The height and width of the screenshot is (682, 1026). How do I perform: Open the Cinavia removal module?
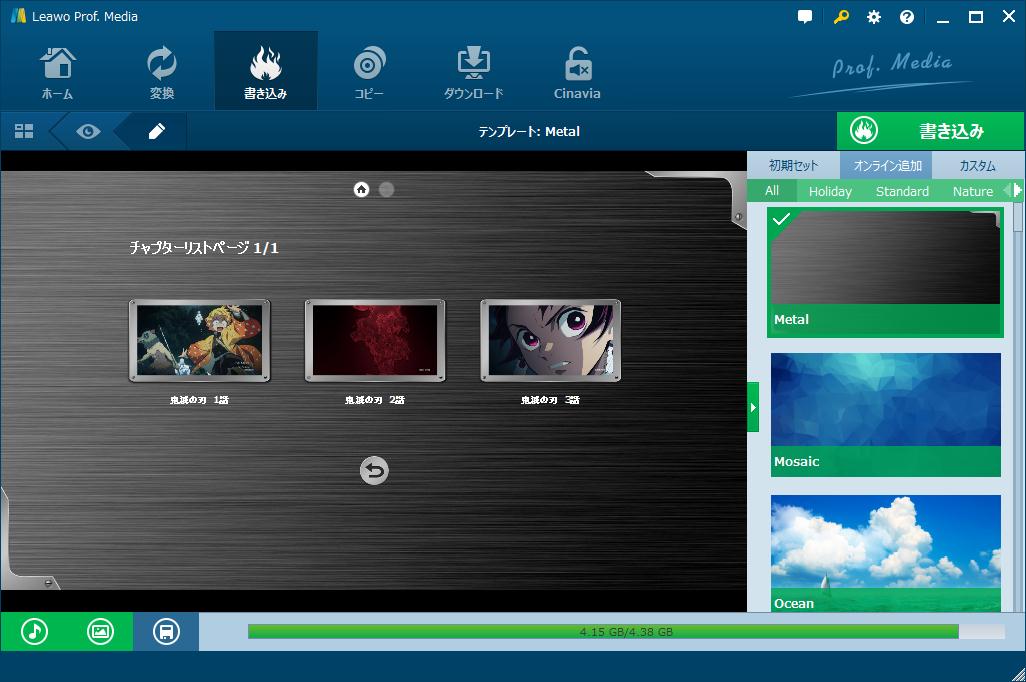[x=577, y=72]
